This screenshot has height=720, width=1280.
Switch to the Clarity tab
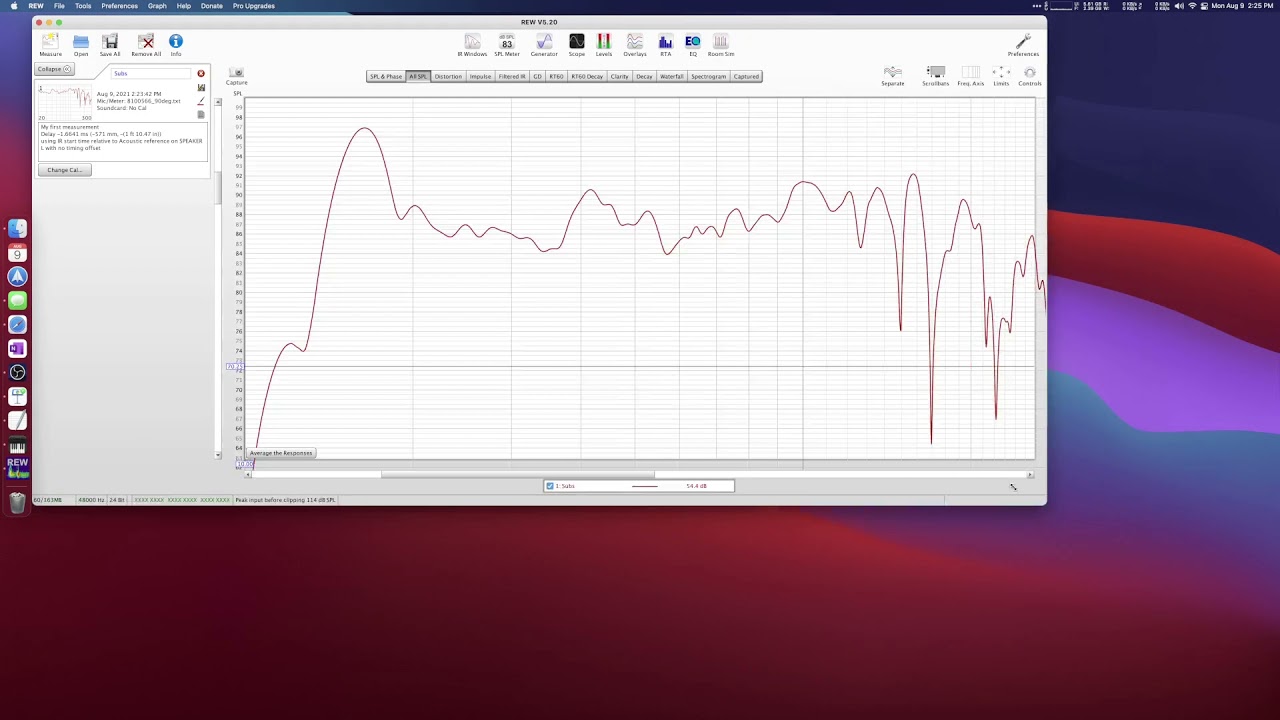click(620, 76)
